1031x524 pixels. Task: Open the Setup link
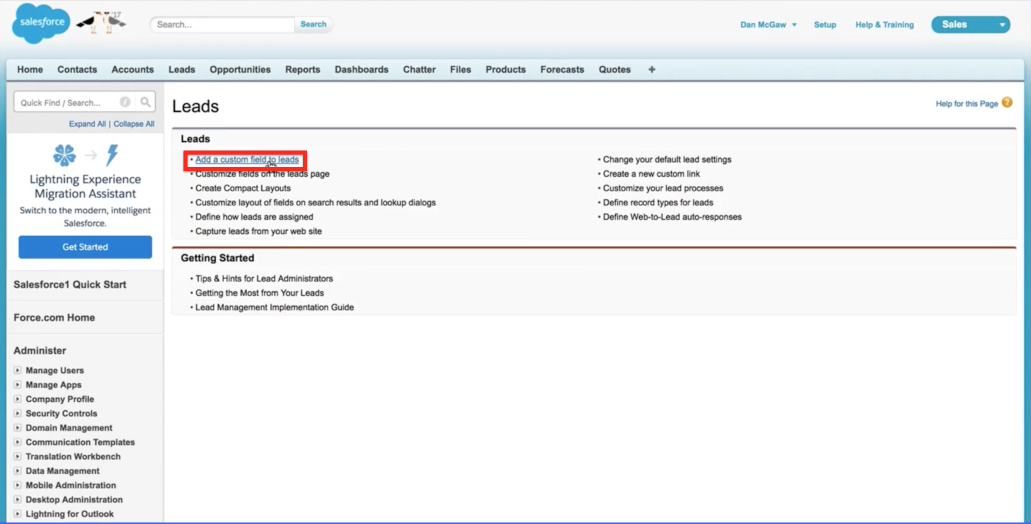click(825, 24)
